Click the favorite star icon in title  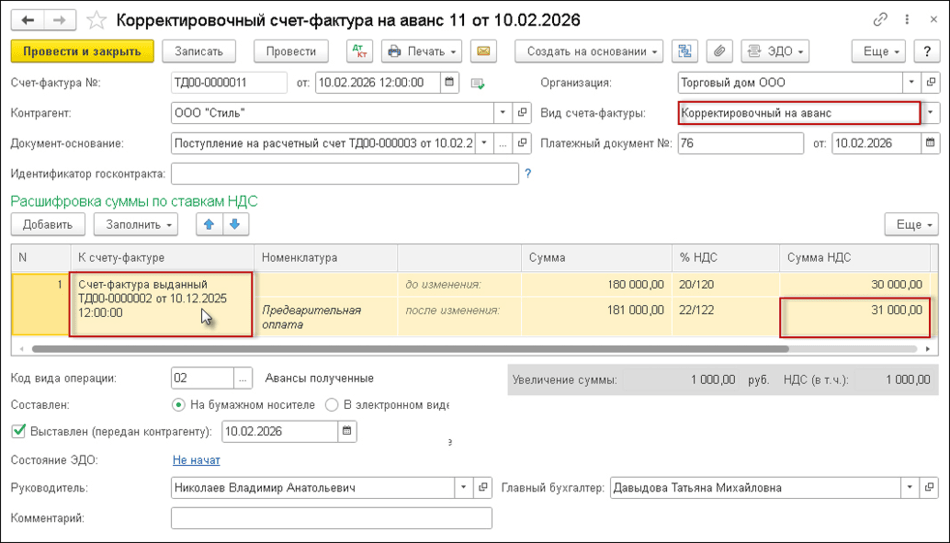pos(97,20)
